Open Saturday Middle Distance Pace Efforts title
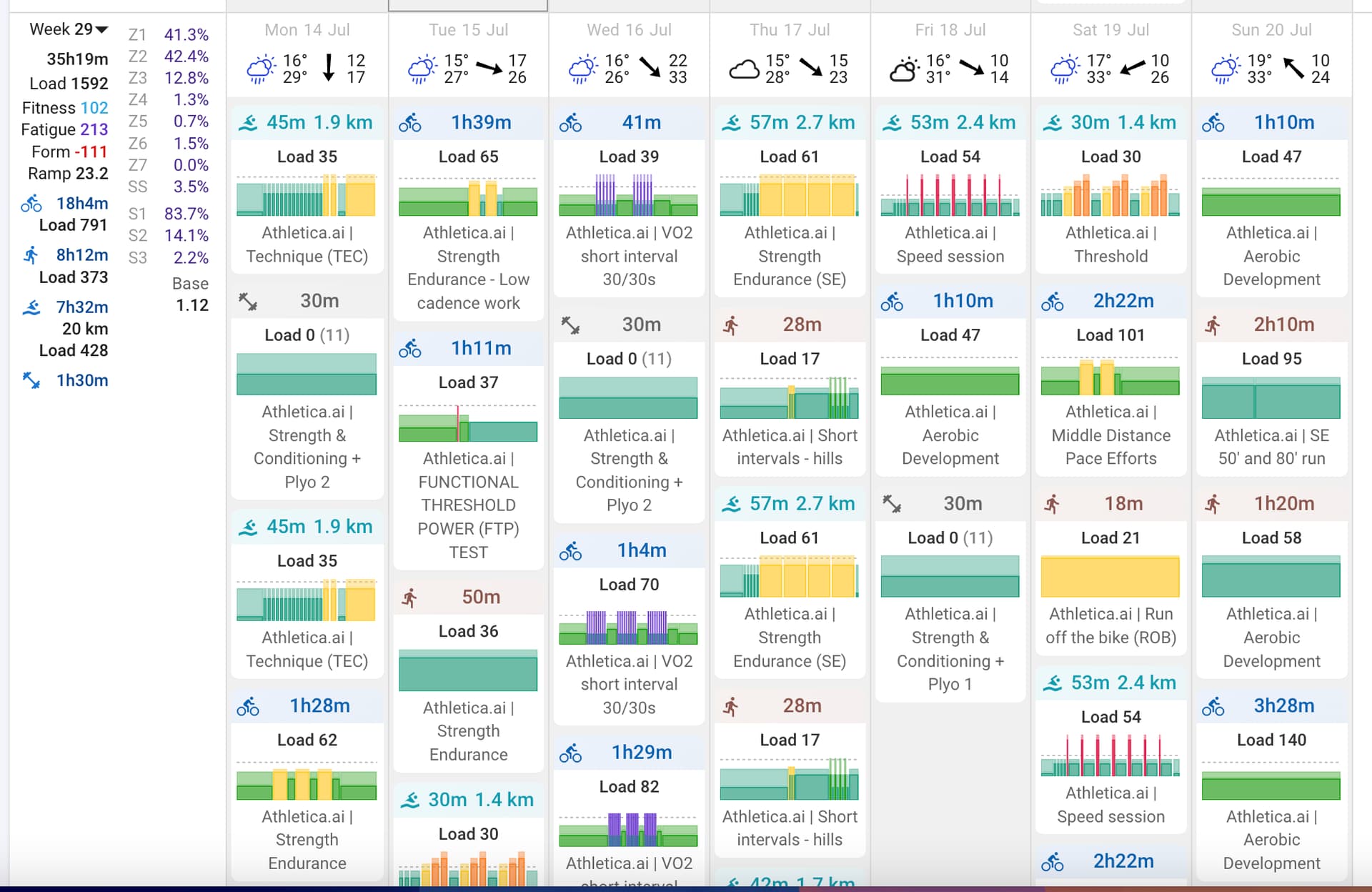 click(1111, 435)
